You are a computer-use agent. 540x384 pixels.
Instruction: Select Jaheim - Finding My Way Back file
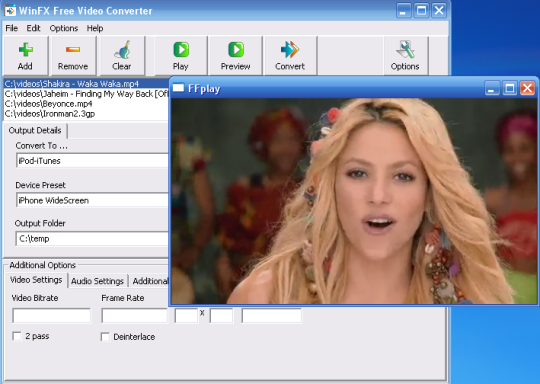point(86,94)
